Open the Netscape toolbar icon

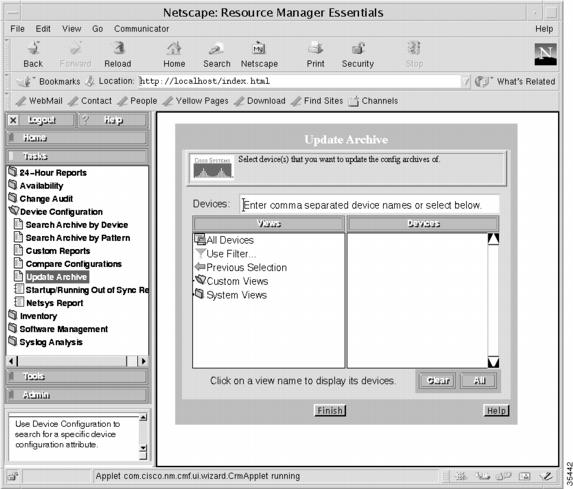[x=259, y=54]
